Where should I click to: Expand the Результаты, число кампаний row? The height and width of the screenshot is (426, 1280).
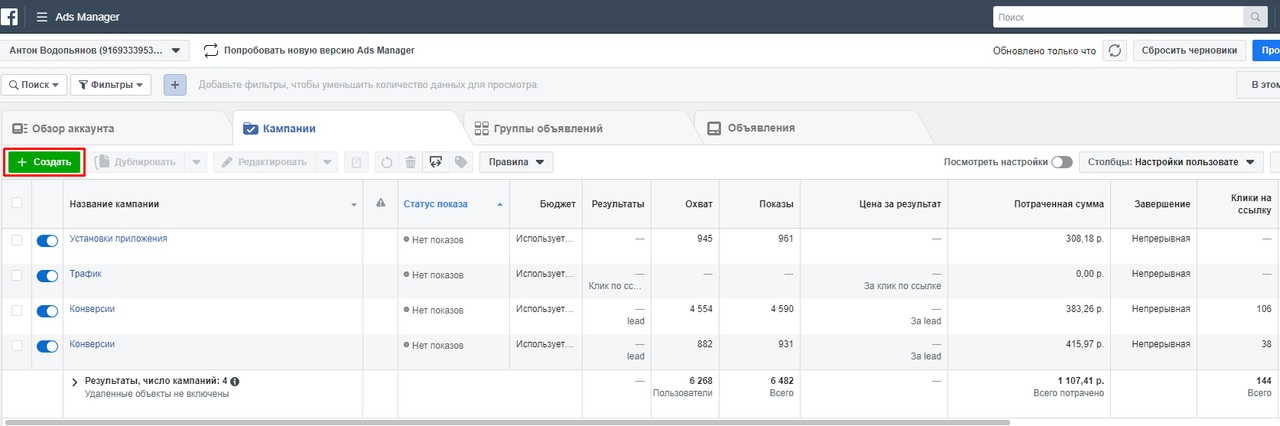click(x=75, y=382)
